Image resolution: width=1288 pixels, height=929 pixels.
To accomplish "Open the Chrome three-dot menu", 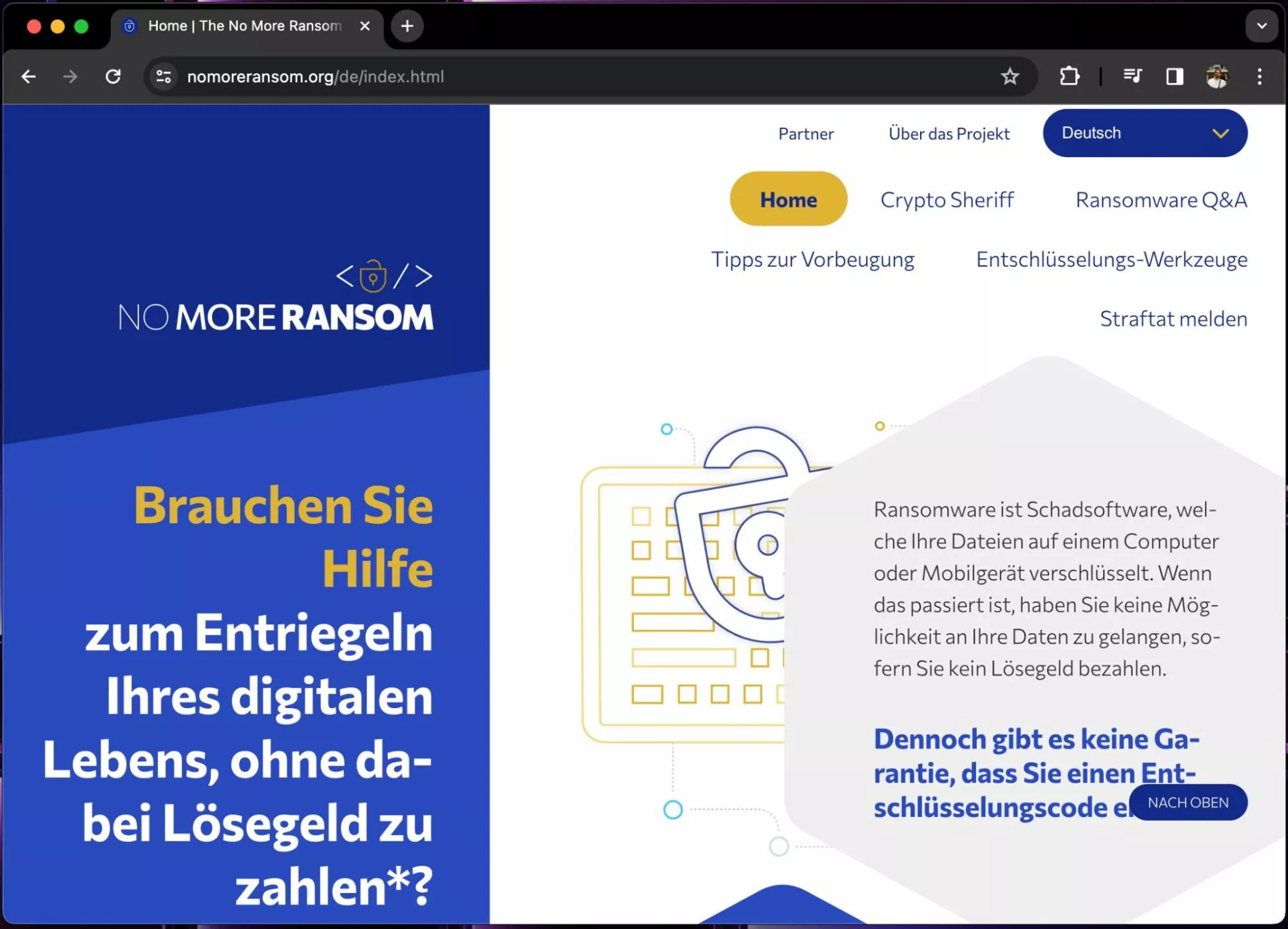I will click(x=1260, y=77).
